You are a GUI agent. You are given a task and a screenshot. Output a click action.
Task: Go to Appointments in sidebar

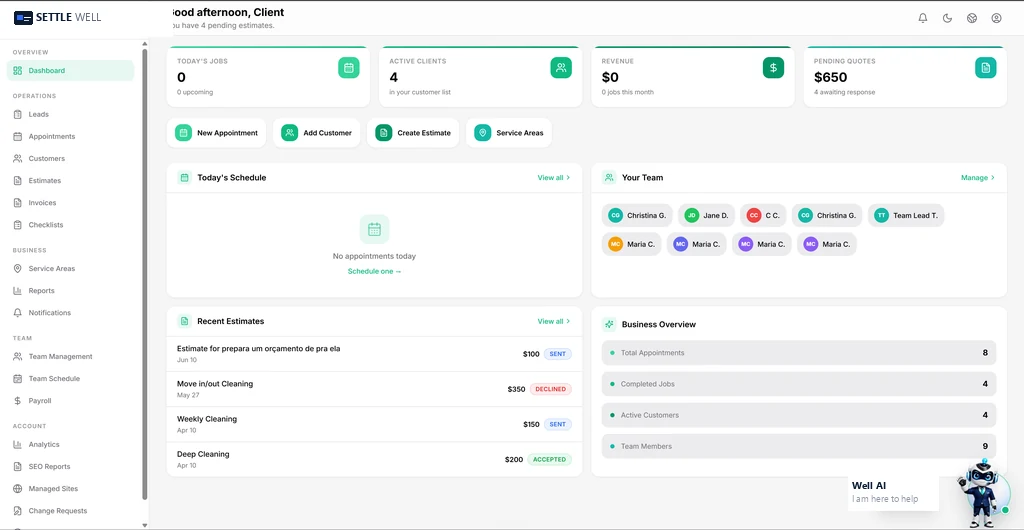(x=71, y=136)
